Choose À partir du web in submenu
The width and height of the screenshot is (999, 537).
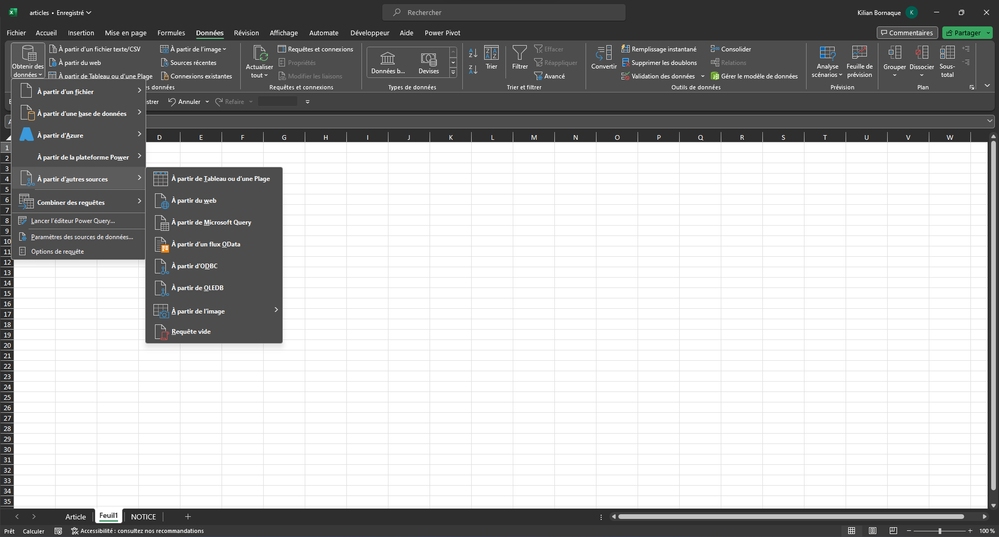(x=214, y=200)
